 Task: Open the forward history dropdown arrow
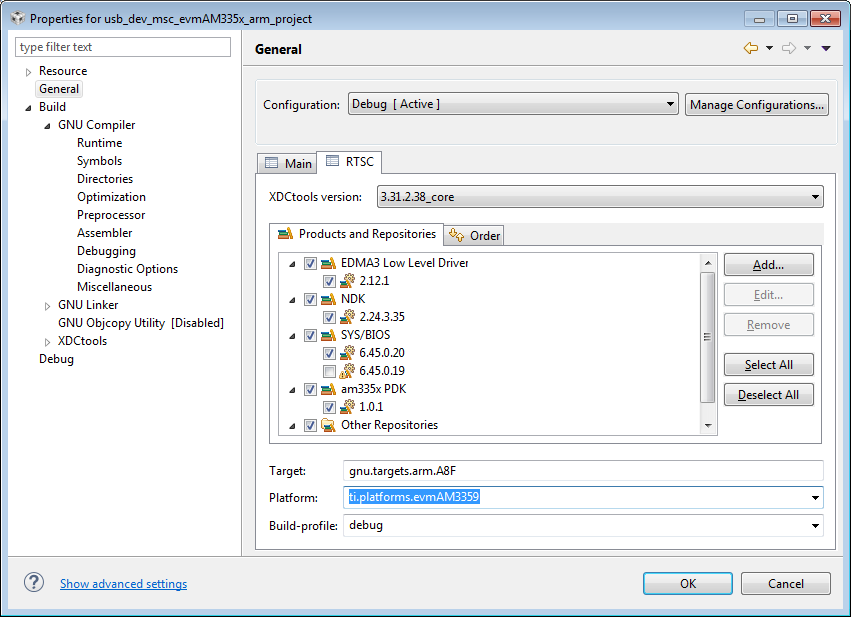click(x=808, y=48)
